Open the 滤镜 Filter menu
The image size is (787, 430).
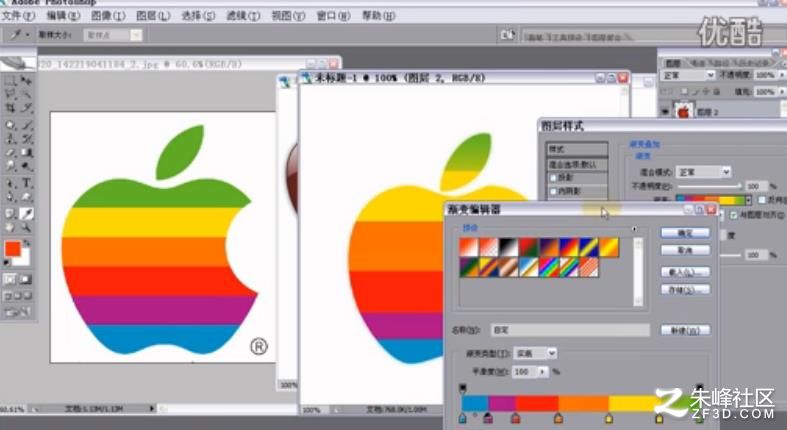[243, 16]
